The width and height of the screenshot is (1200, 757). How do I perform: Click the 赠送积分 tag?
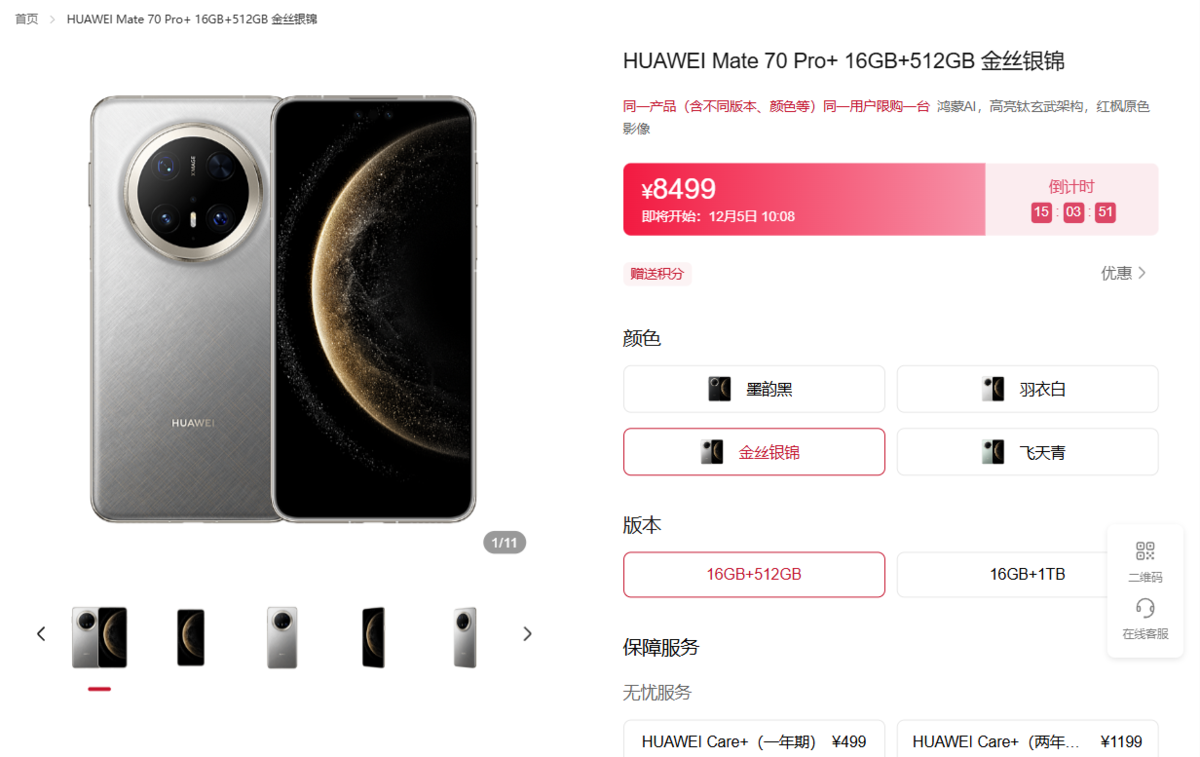[657, 273]
